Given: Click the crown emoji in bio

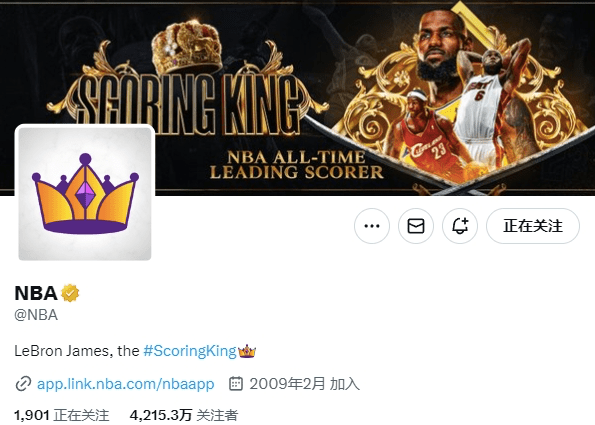Looking at the screenshot, I should click(x=247, y=351).
